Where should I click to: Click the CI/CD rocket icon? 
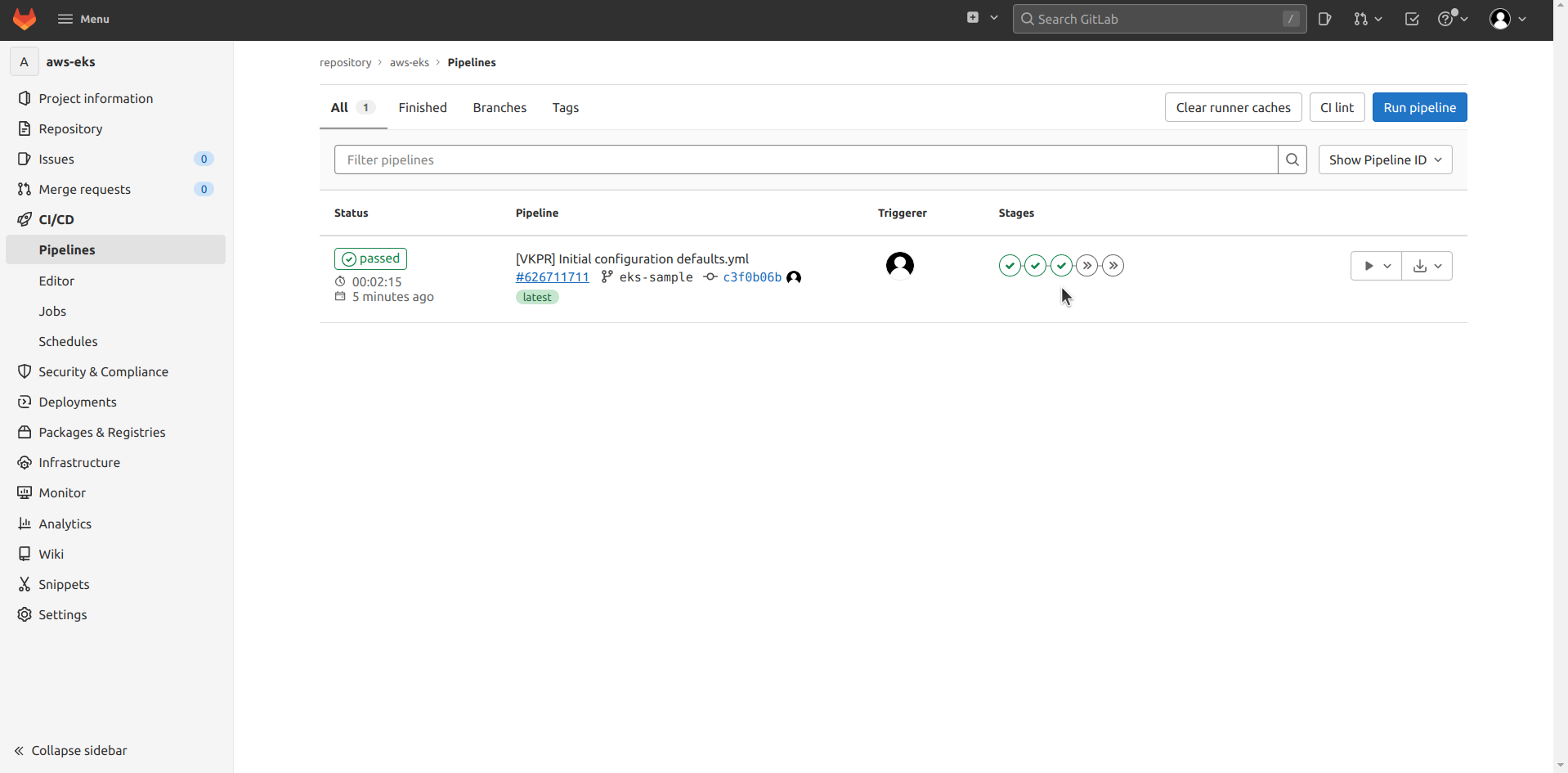[25, 219]
